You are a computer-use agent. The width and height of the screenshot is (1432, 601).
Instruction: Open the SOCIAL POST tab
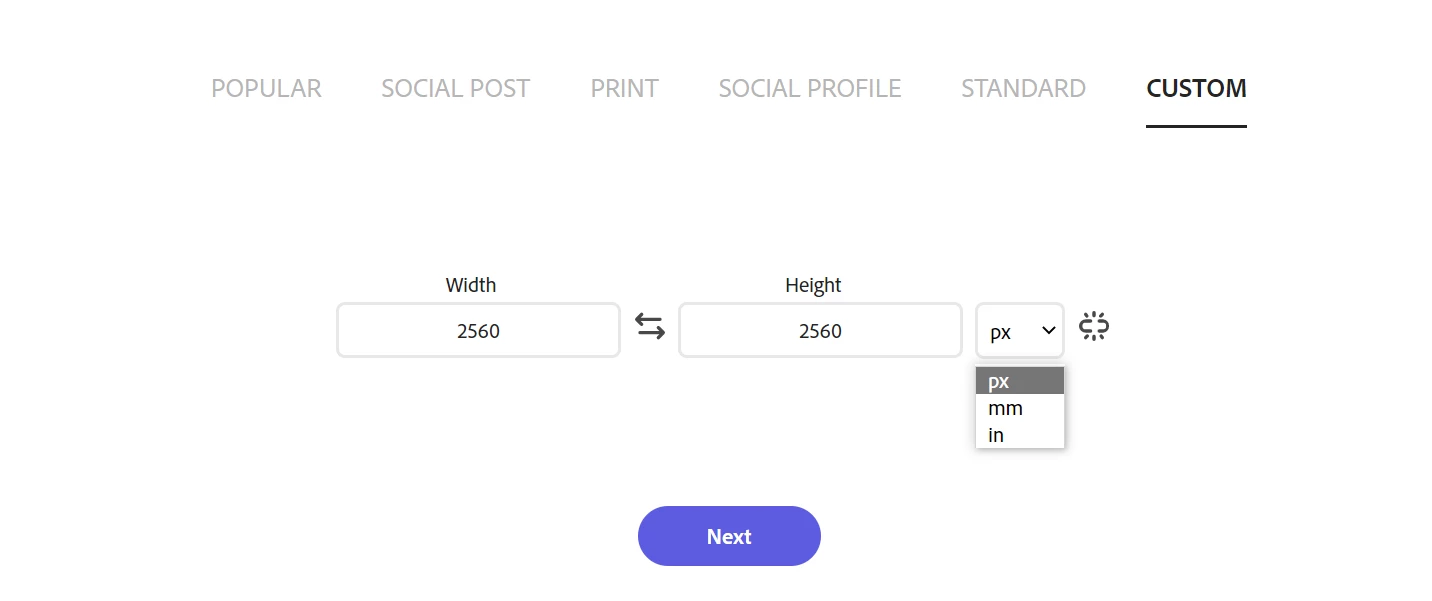click(x=455, y=88)
